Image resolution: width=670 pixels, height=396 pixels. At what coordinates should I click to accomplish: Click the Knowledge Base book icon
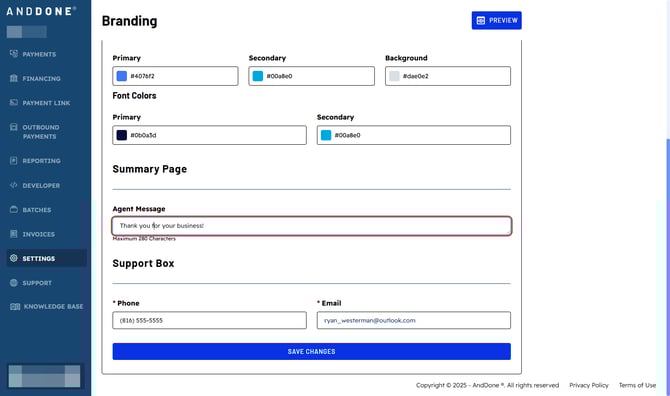pos(15,306)
